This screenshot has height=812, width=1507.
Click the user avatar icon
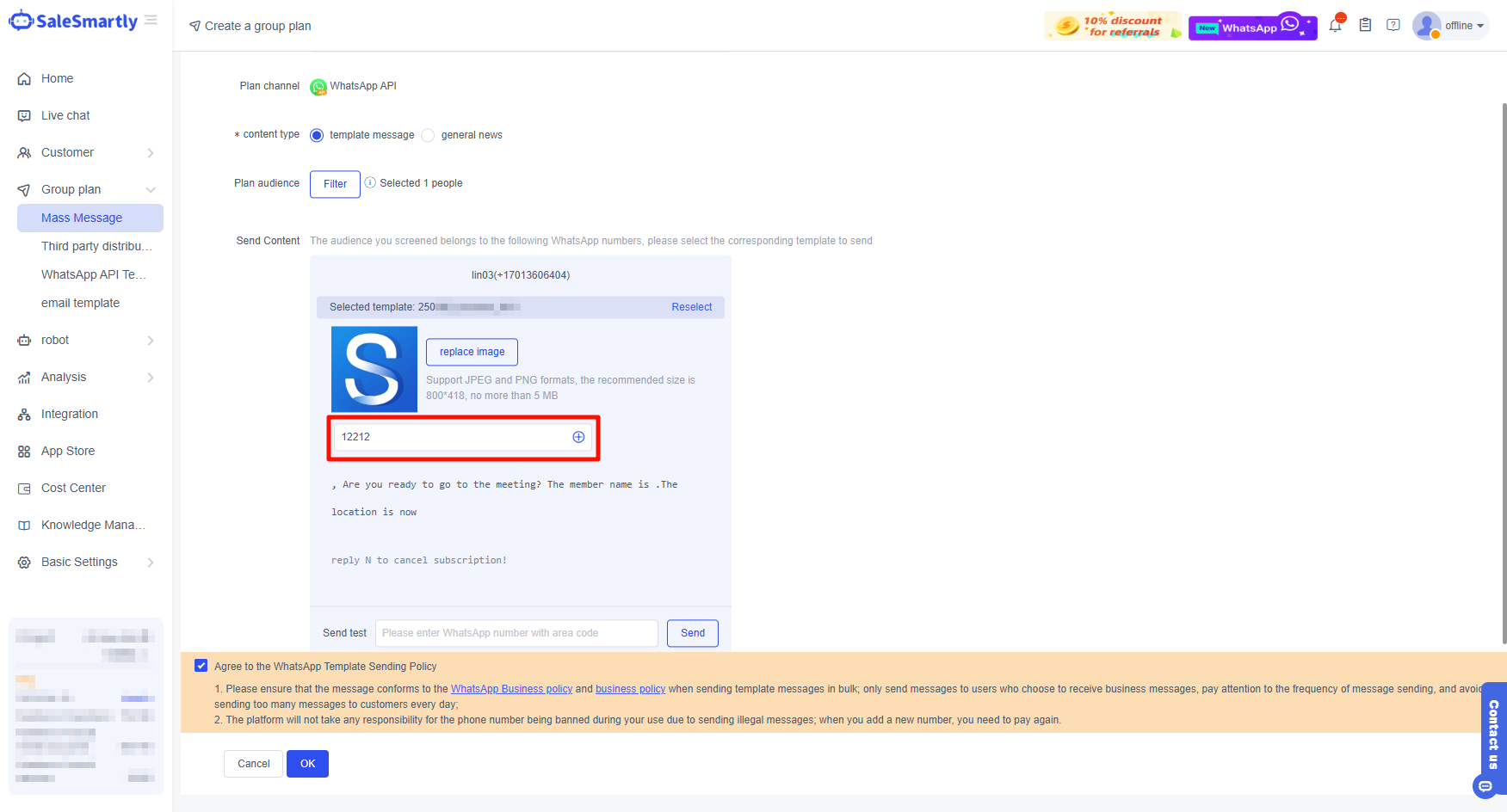[x=1426, y=25]
